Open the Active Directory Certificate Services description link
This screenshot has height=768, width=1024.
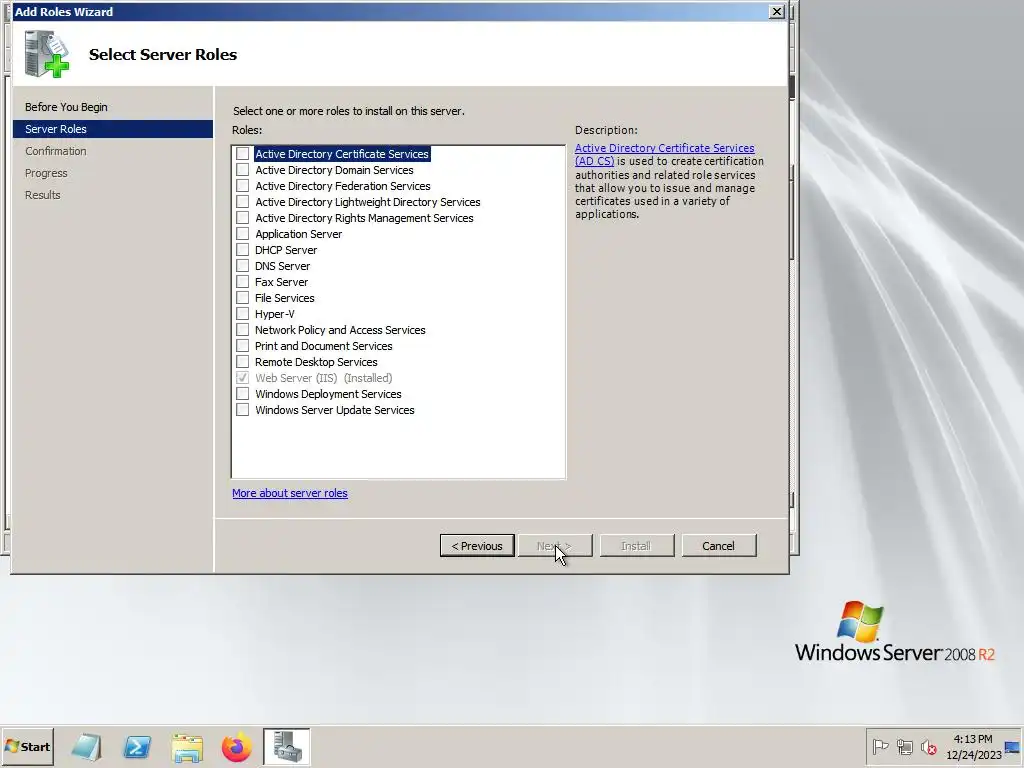click(664, 154)
